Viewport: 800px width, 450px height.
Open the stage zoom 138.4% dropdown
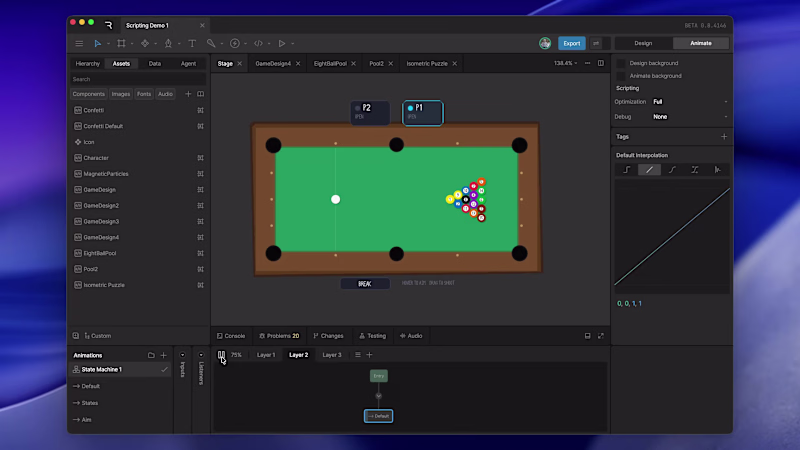pyautogui.click(x=566, y=63)
